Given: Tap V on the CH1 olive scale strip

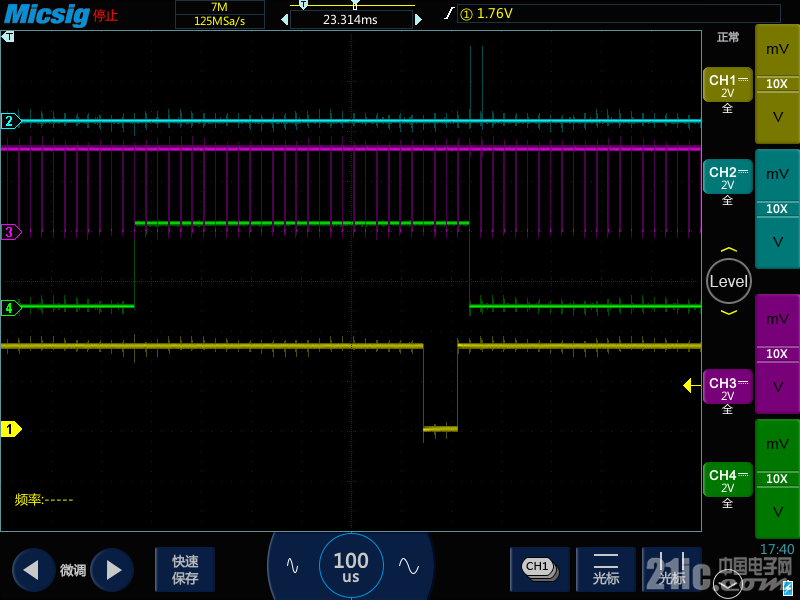Looking at the screenshot, I should 777,117.
